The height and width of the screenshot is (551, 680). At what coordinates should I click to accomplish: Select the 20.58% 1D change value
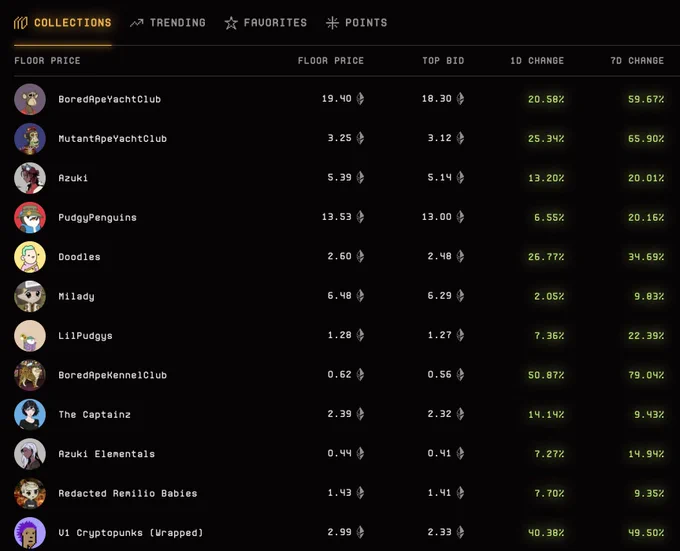coord(546,99)
